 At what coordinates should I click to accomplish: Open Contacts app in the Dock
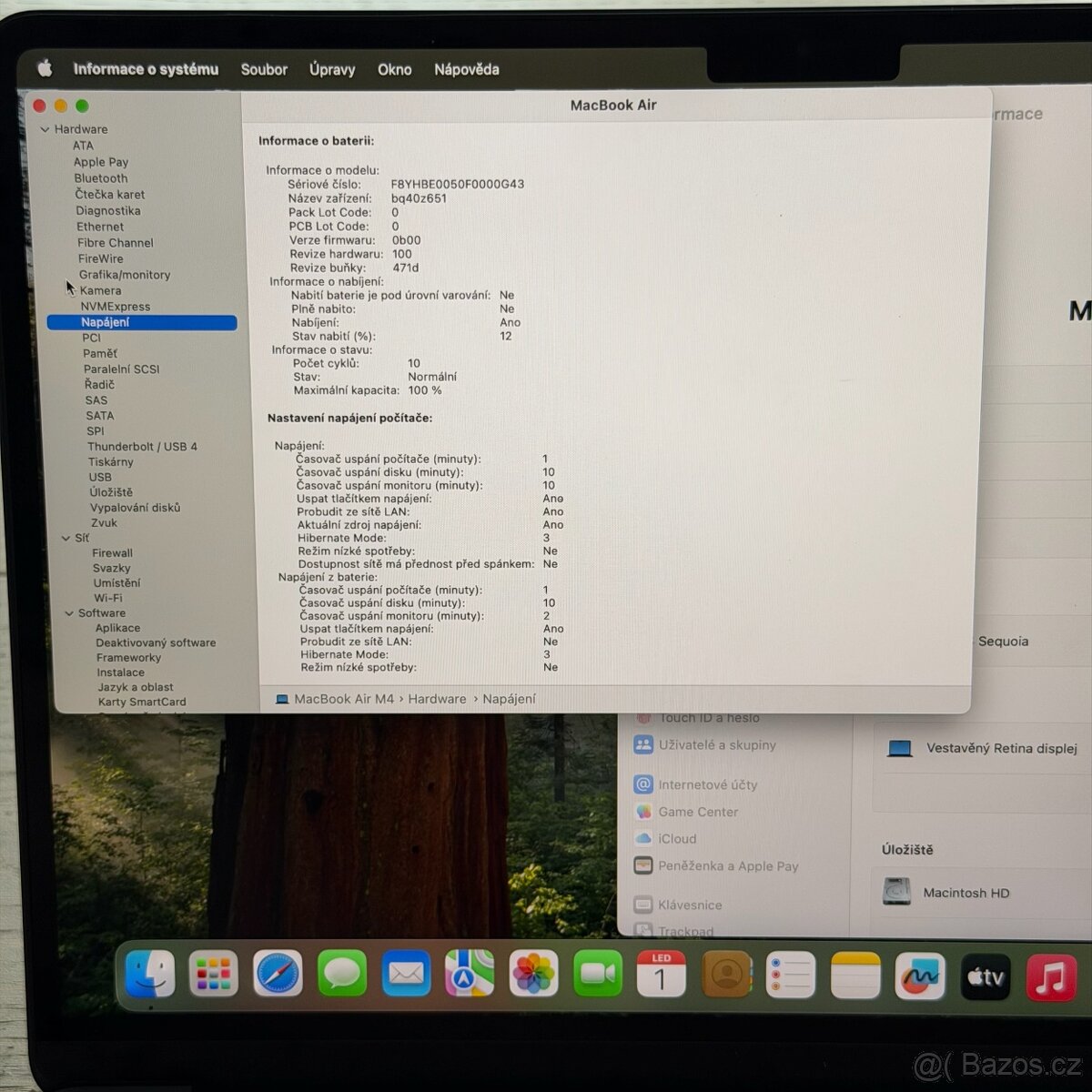(x=727, y=975)
